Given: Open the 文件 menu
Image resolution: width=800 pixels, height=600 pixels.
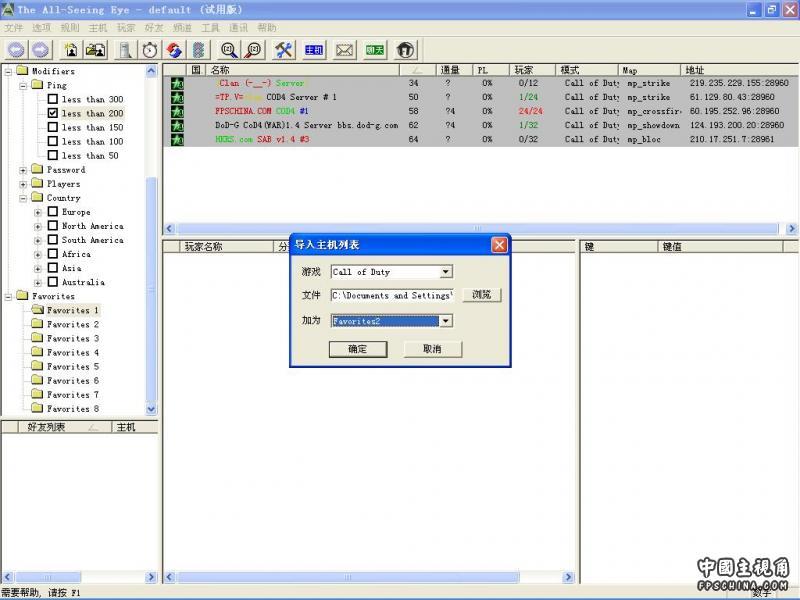Looking at the screenshot, I should tap(14, 28).
